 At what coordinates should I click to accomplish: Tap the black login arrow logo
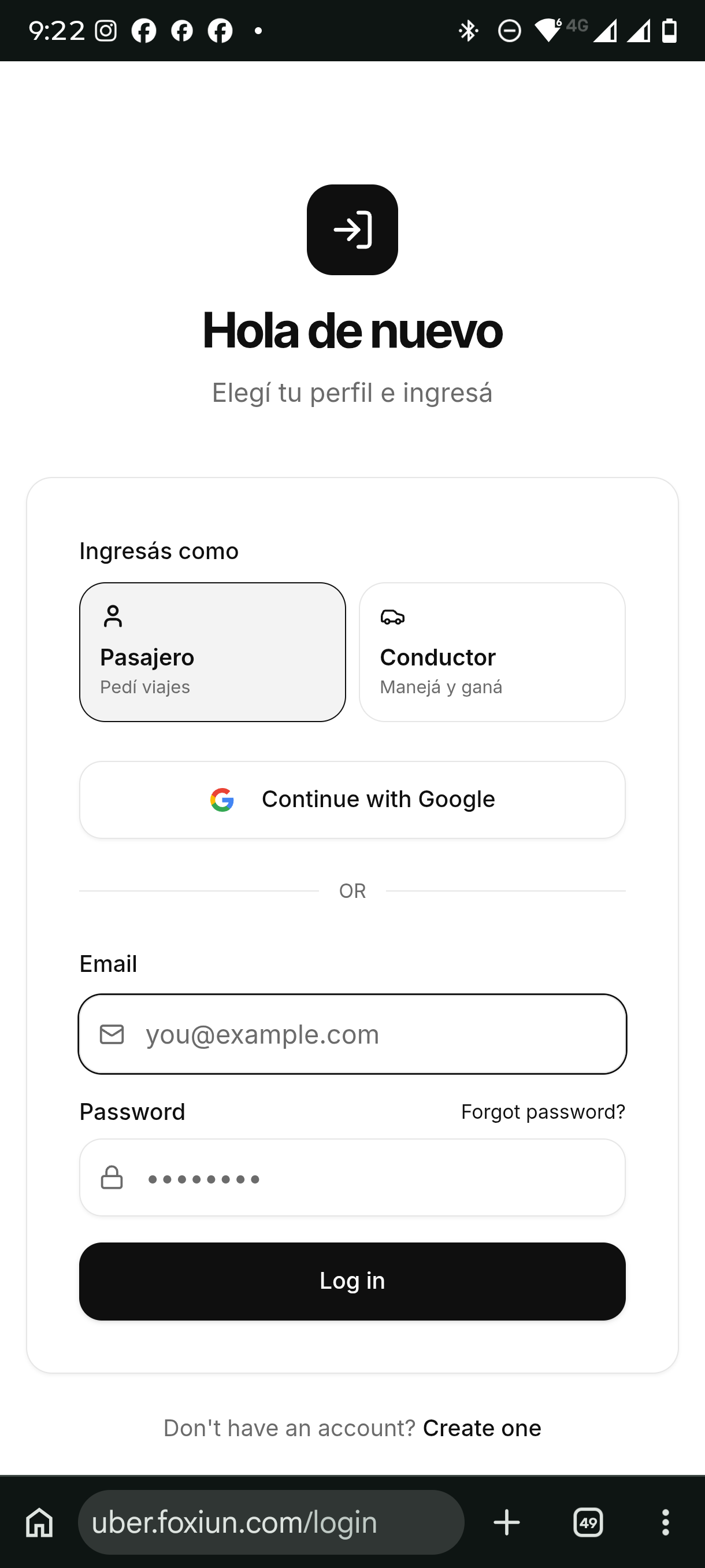[x=352, y=230]
